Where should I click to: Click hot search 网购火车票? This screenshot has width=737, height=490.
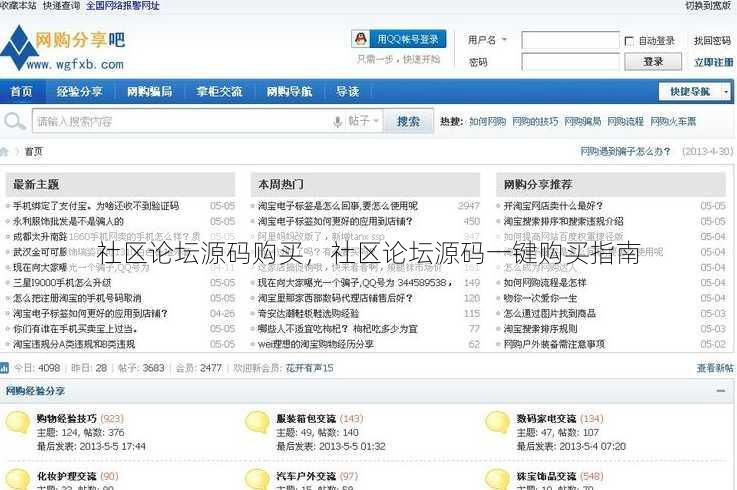673,121
